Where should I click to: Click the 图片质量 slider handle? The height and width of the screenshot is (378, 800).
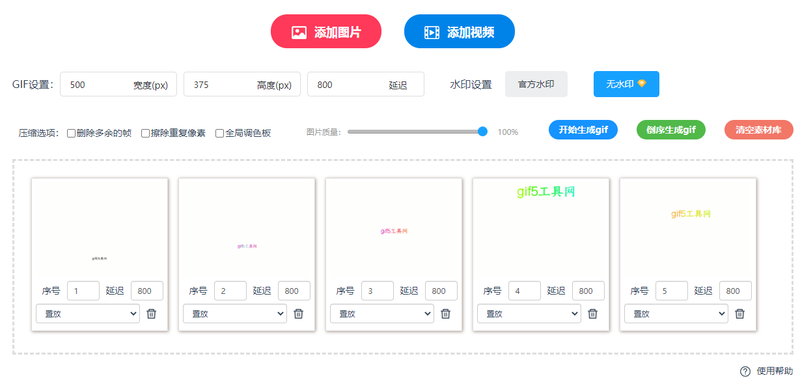coord(483,132)
